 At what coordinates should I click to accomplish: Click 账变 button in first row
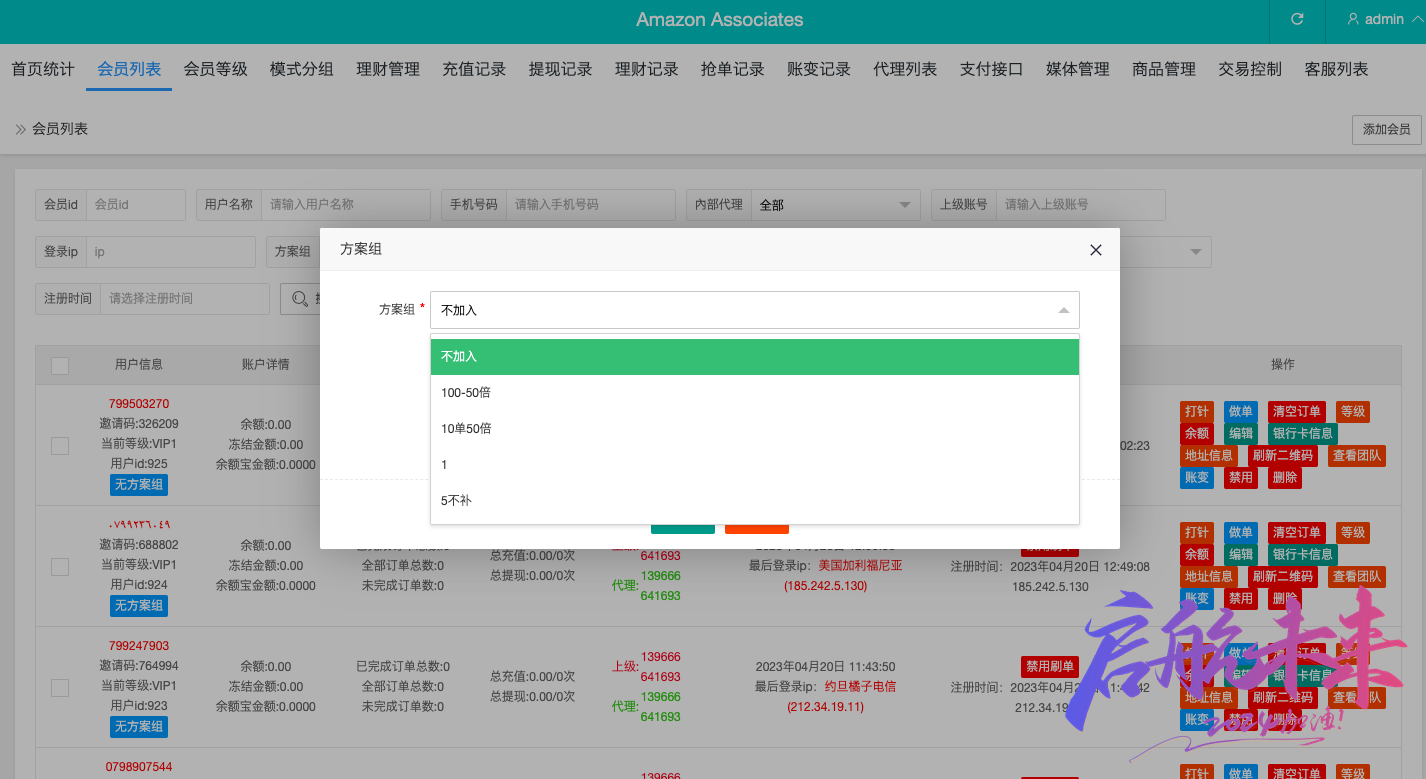click(x=1197, y=478)
